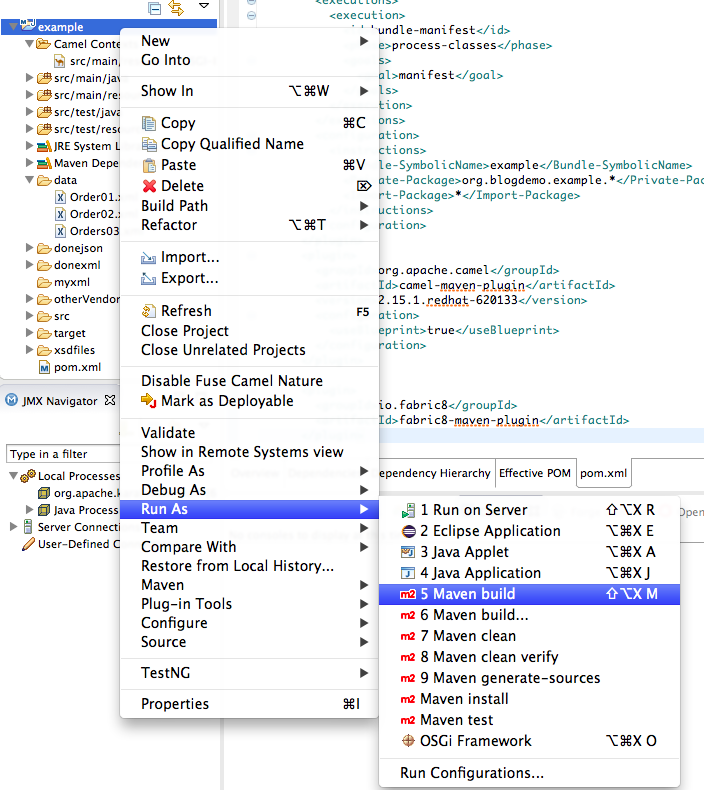Collapse the Local Processes node
The image size is (704, 790).
14,476
